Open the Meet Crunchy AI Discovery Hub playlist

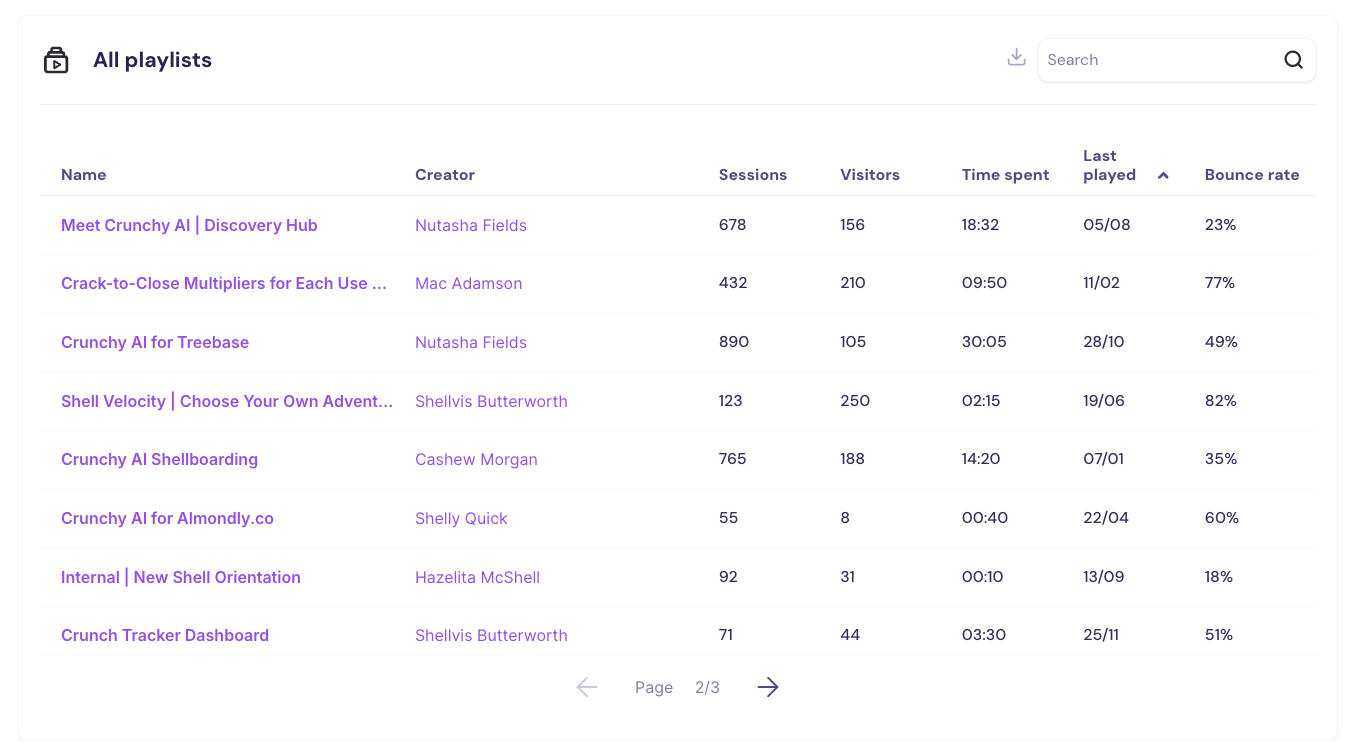(189, 225)
